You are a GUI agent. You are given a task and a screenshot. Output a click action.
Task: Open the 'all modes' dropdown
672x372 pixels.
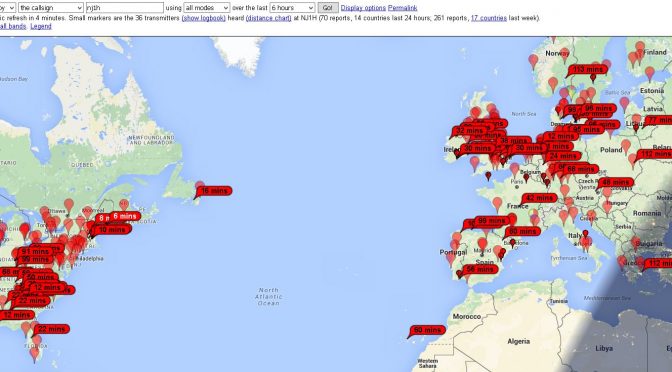[207, 8]
